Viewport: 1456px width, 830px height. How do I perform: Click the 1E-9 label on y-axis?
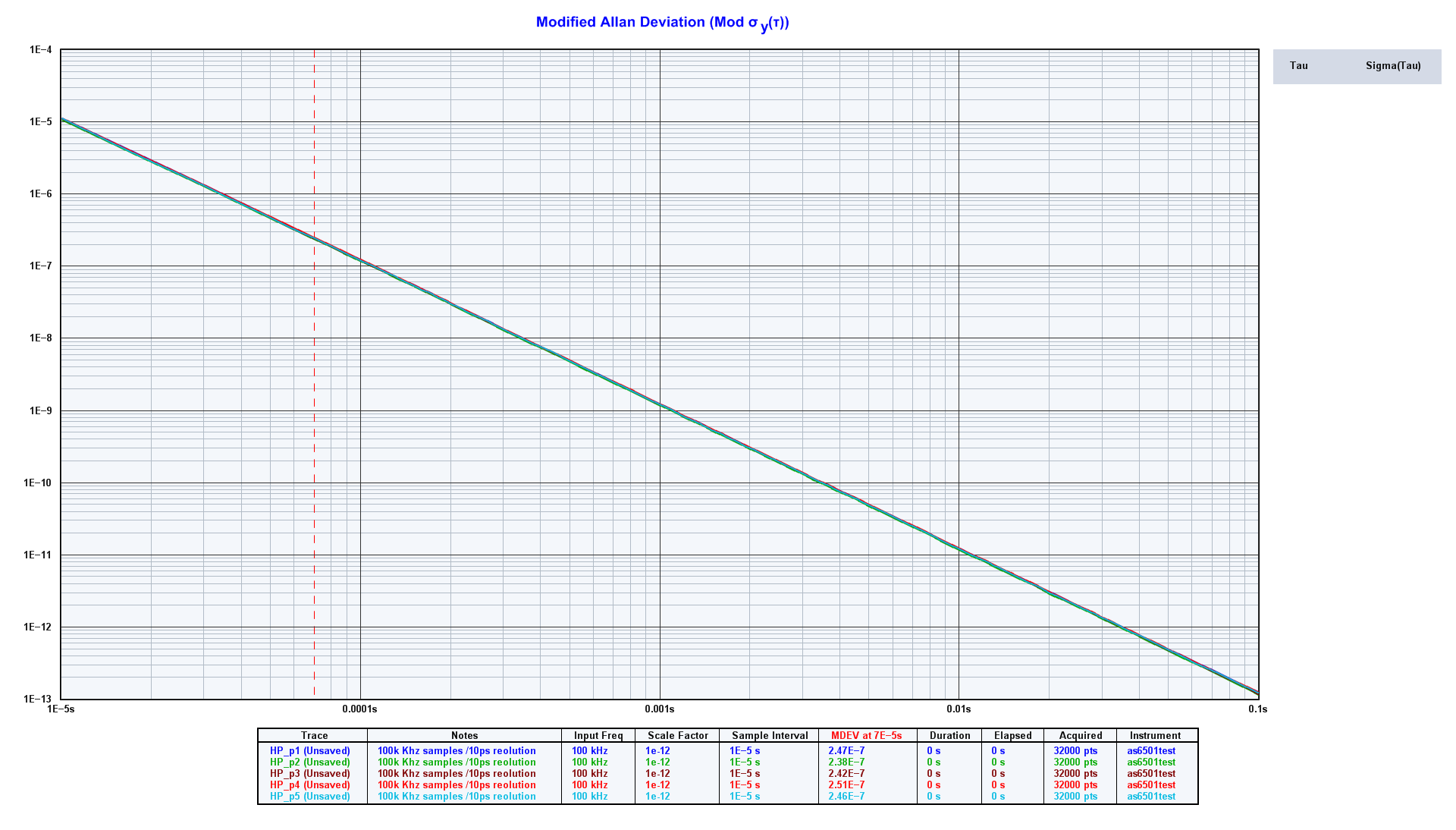coord(40,411)
